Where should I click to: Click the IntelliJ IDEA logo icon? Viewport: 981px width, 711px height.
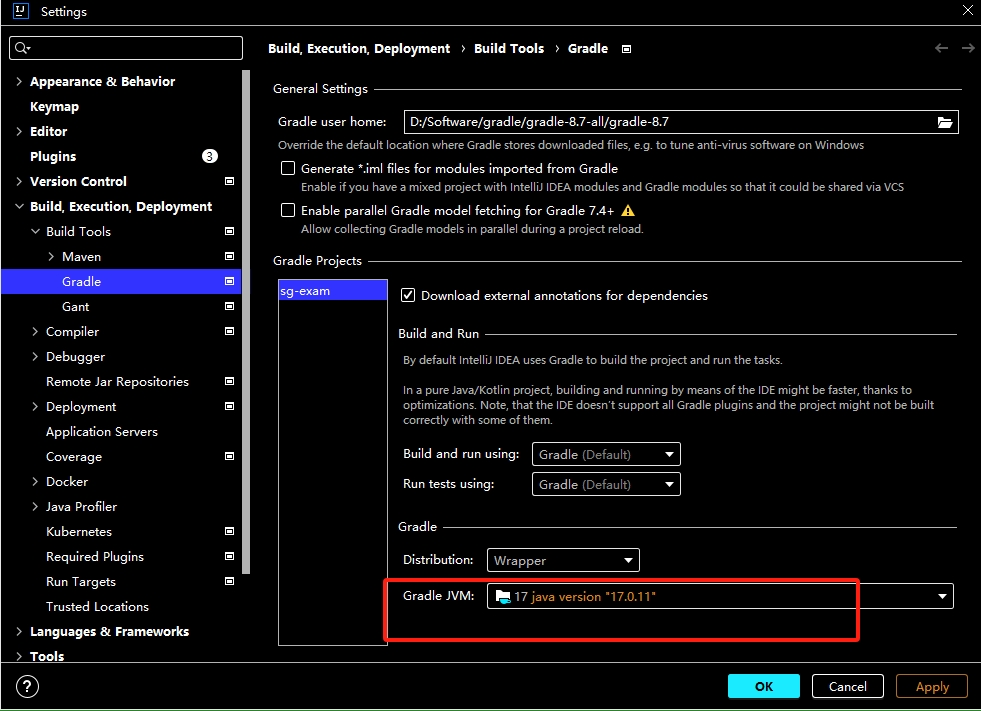21,11
